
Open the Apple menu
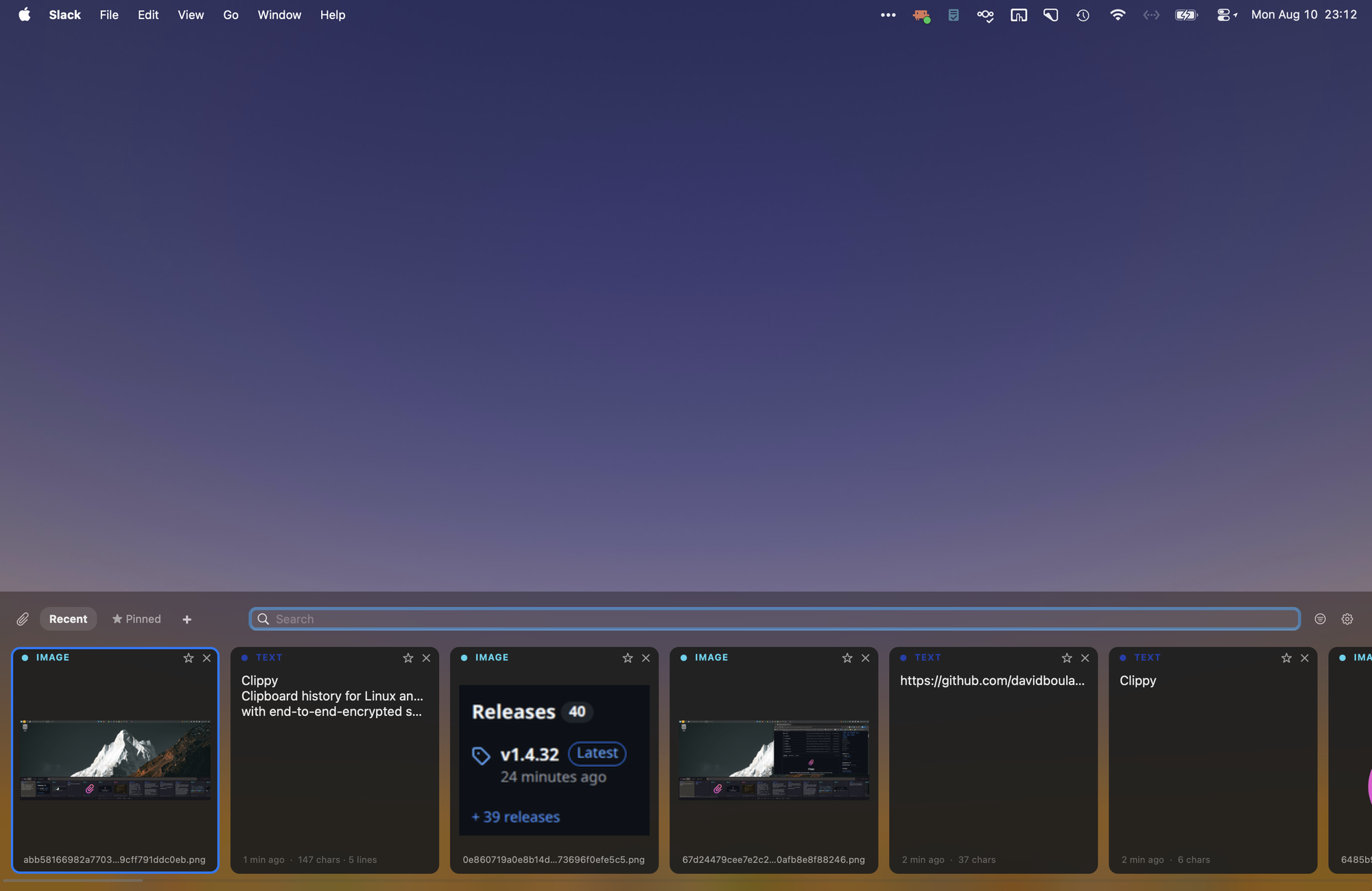(x=25, y=14)
